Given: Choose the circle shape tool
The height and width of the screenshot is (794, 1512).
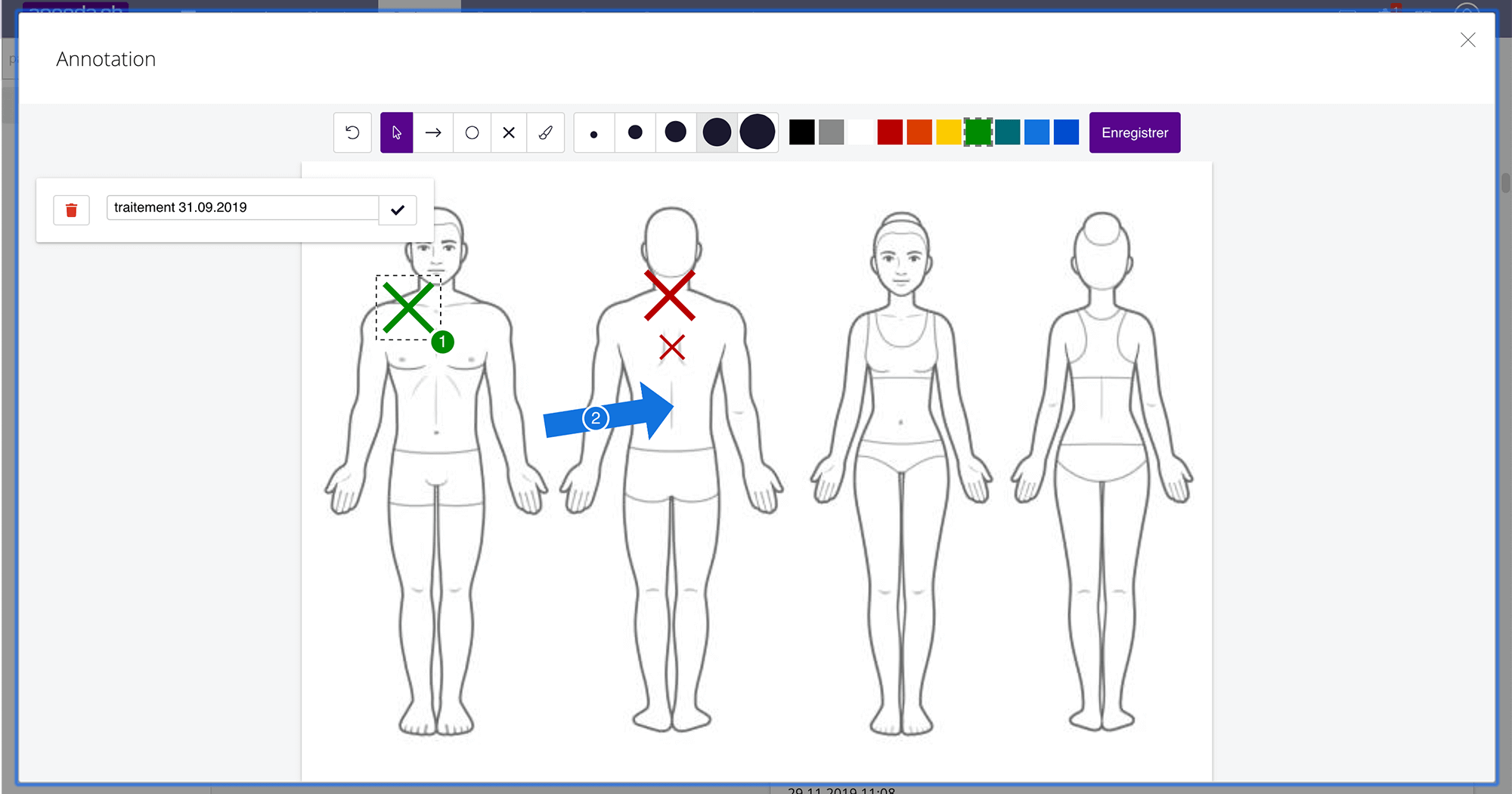Looking at the screenshot, I should point(472,133).
